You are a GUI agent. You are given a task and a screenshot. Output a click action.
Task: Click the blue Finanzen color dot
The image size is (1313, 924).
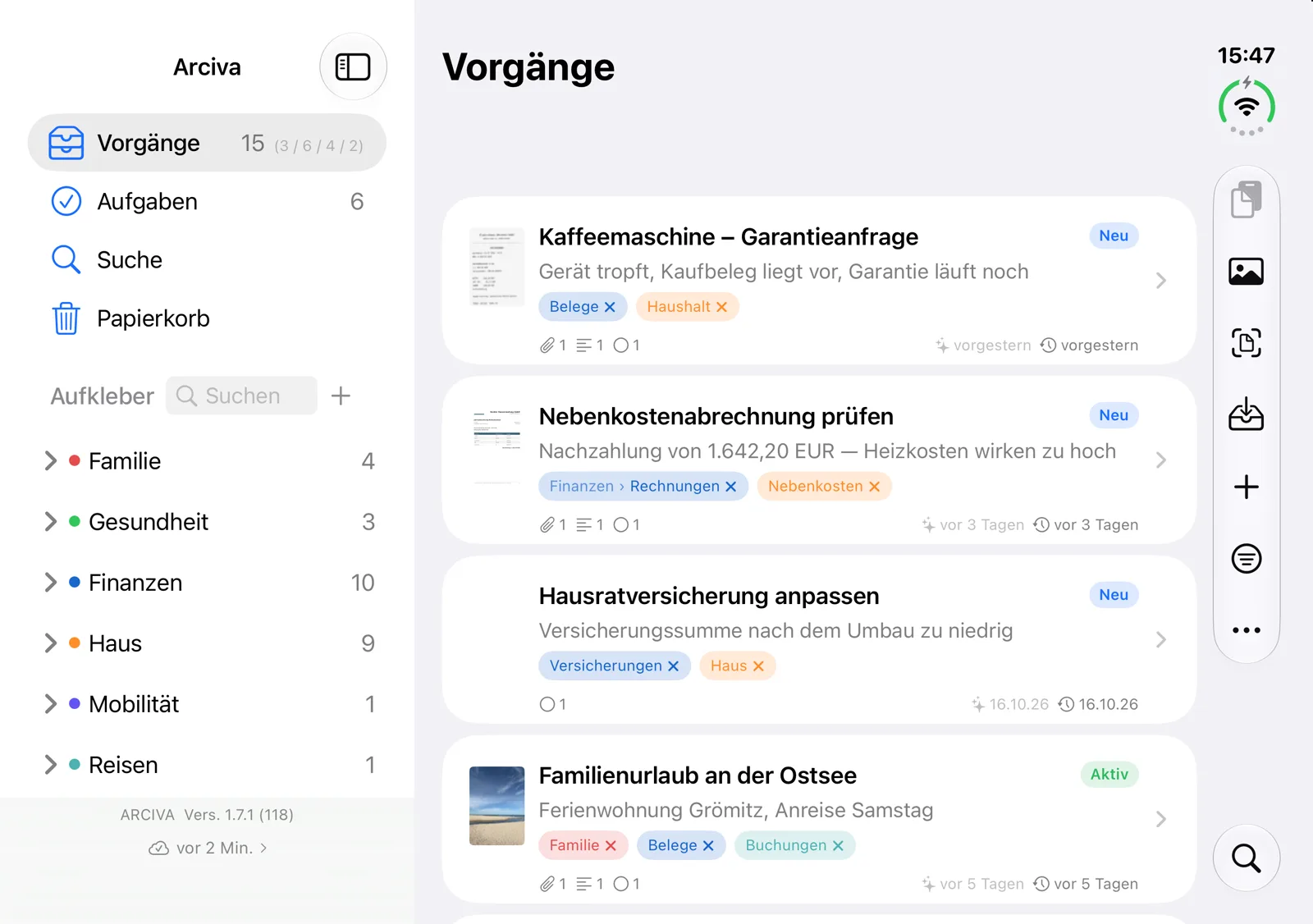point(75,583)
